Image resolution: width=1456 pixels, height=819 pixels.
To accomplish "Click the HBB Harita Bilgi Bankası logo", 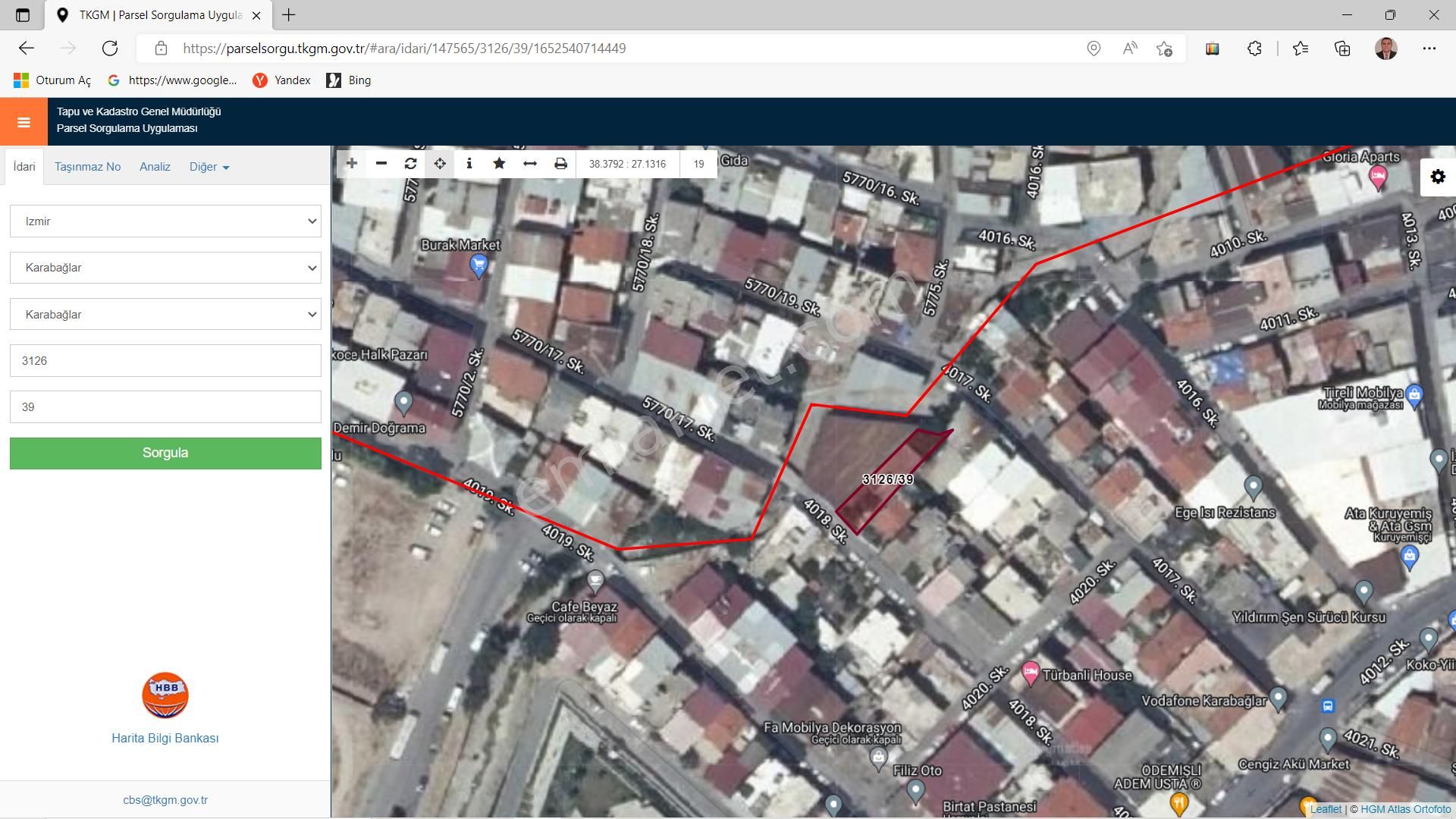I will coord(165,695).
